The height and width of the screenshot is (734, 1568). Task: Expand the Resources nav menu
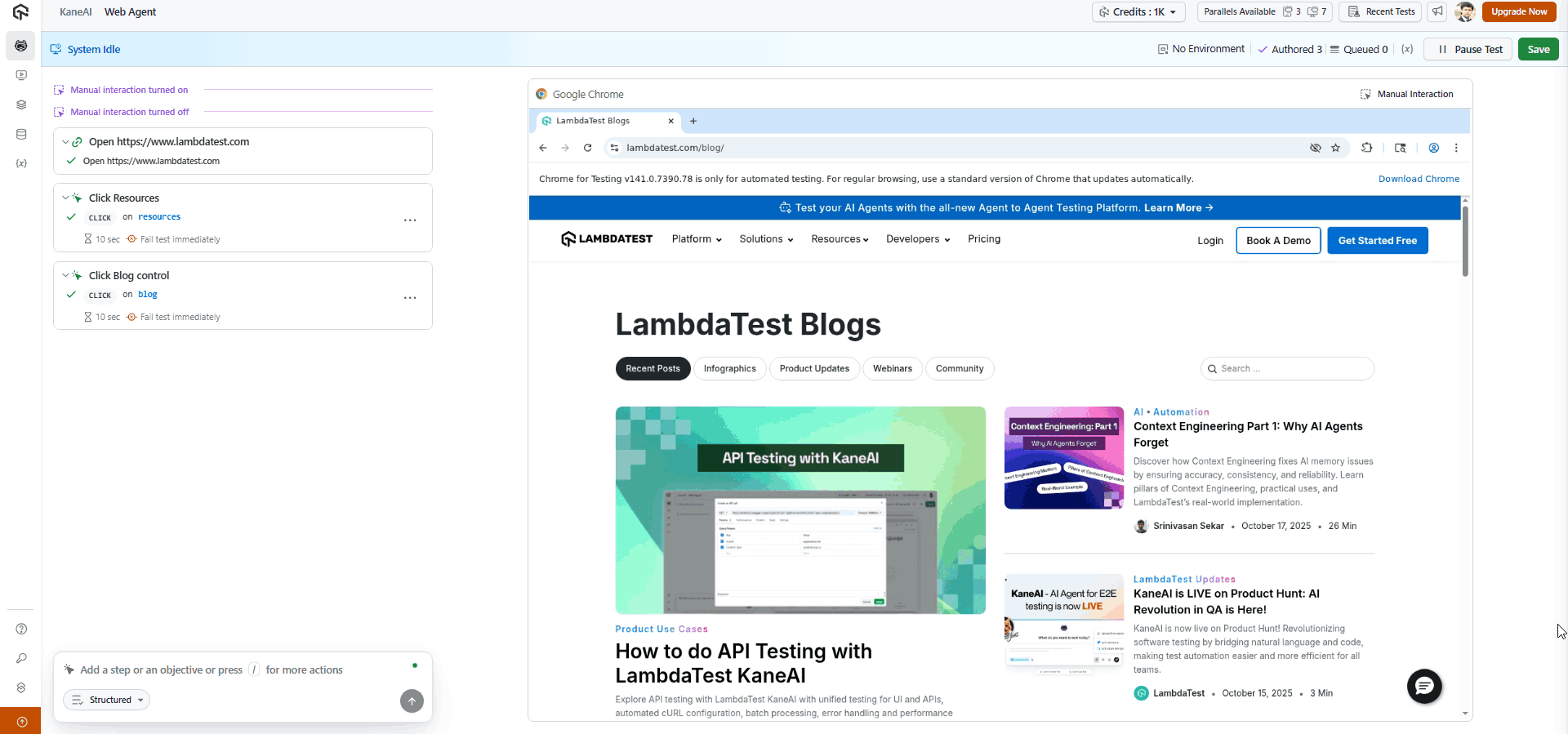(840, 239)
